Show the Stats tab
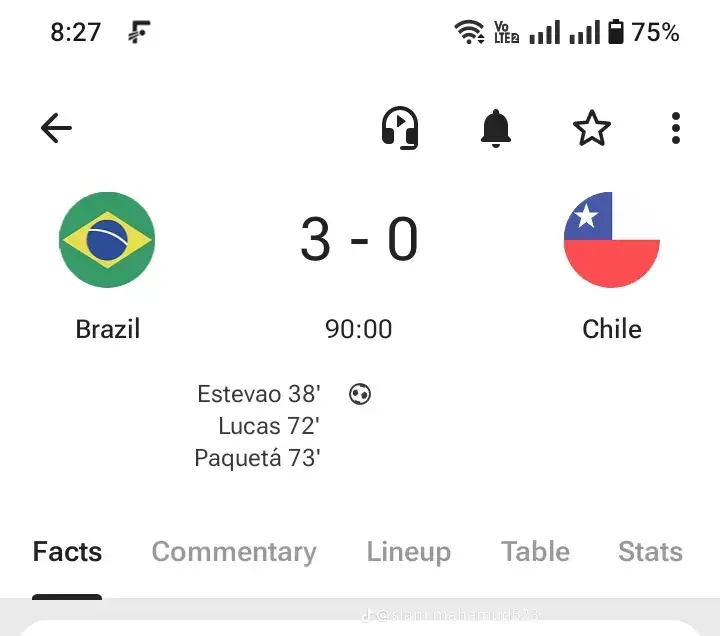This screenshot has height=636, width=720. tap(650, 552)
